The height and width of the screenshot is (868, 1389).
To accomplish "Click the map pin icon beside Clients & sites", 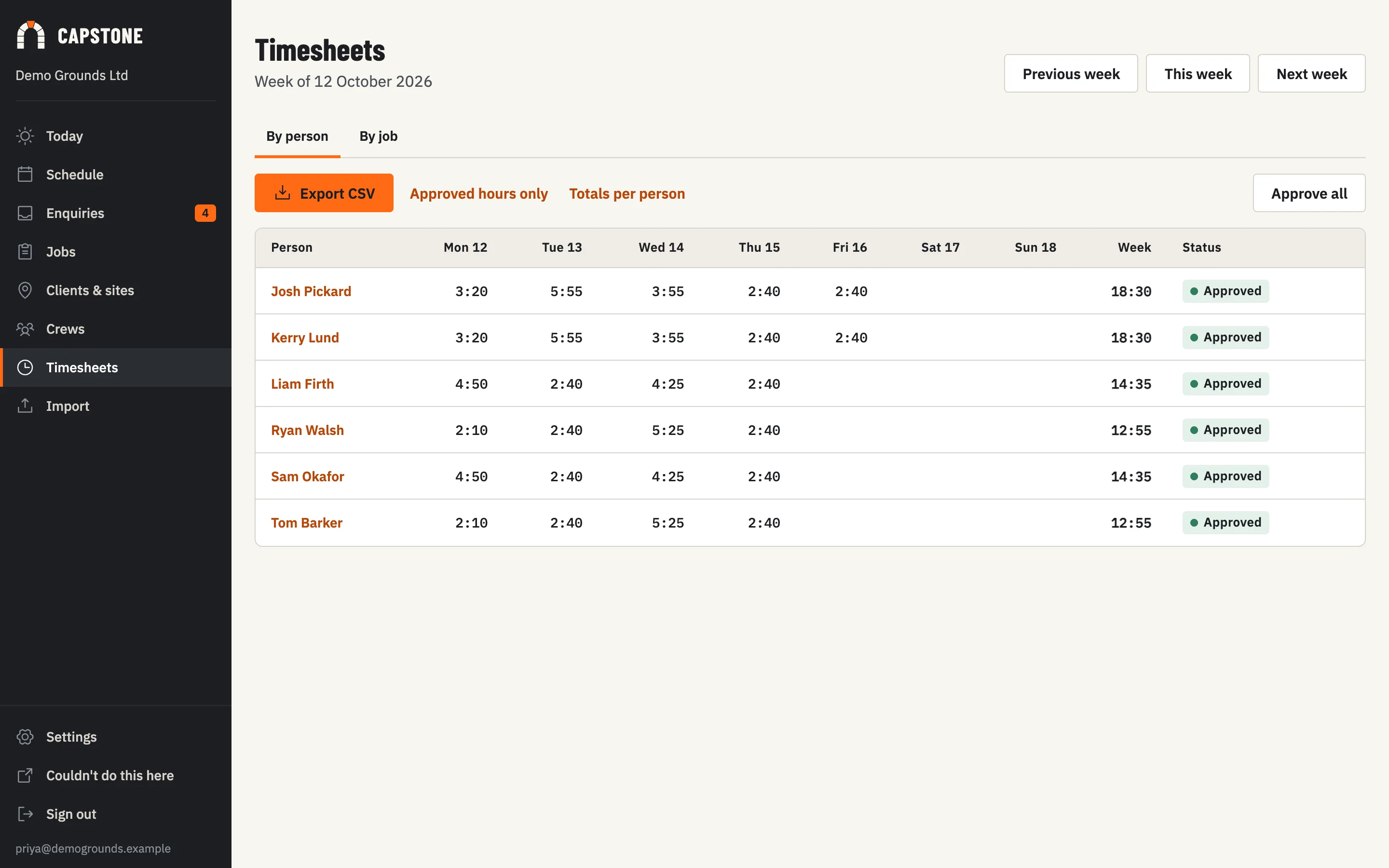I will (x=25, y=290).
